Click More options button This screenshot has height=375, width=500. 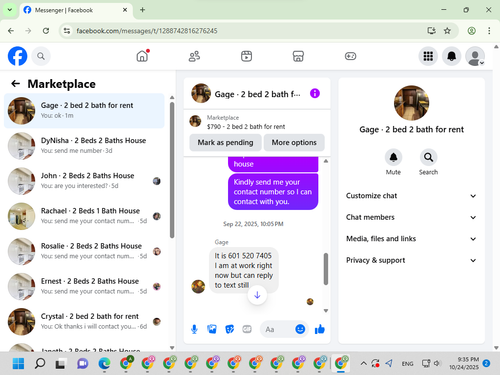294,142
